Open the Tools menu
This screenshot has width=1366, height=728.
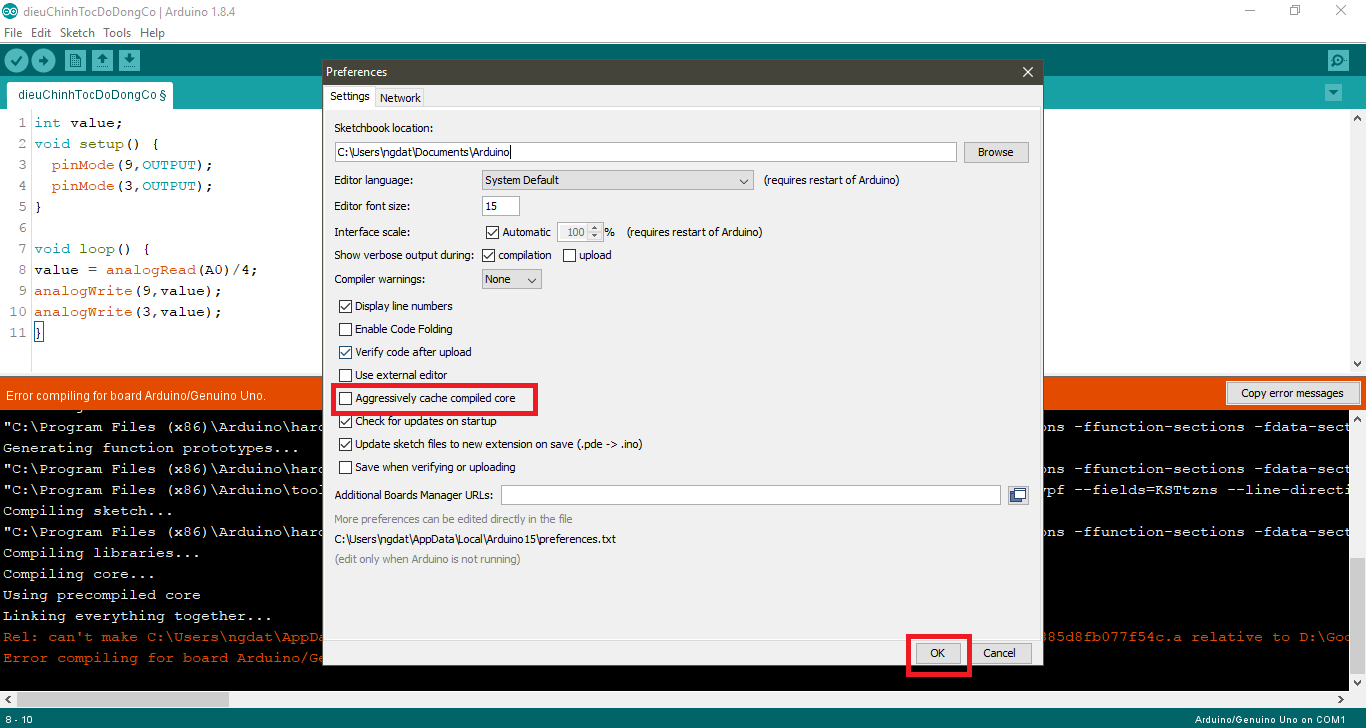[116, 32]
